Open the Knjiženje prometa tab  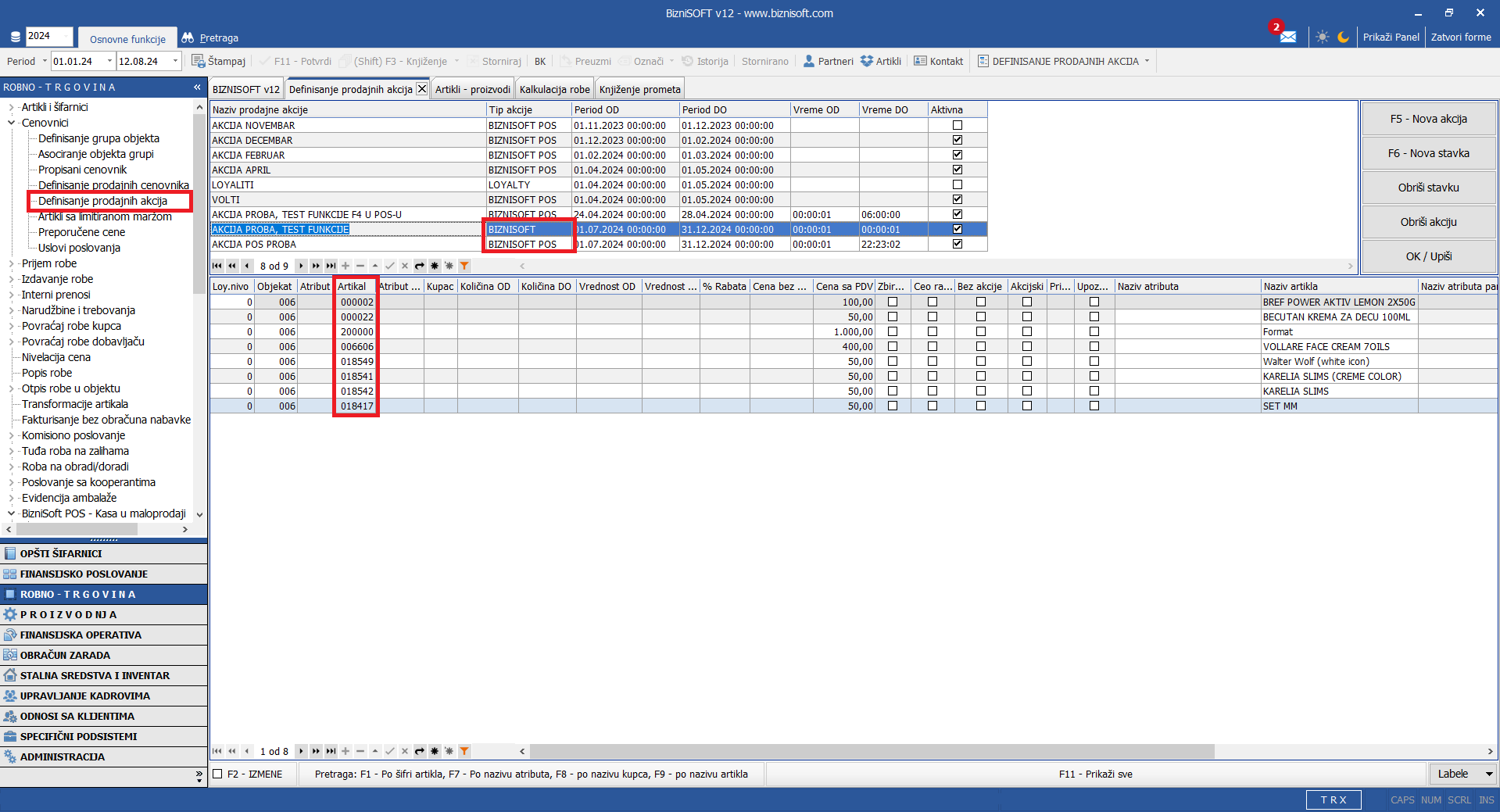(639, 89)
